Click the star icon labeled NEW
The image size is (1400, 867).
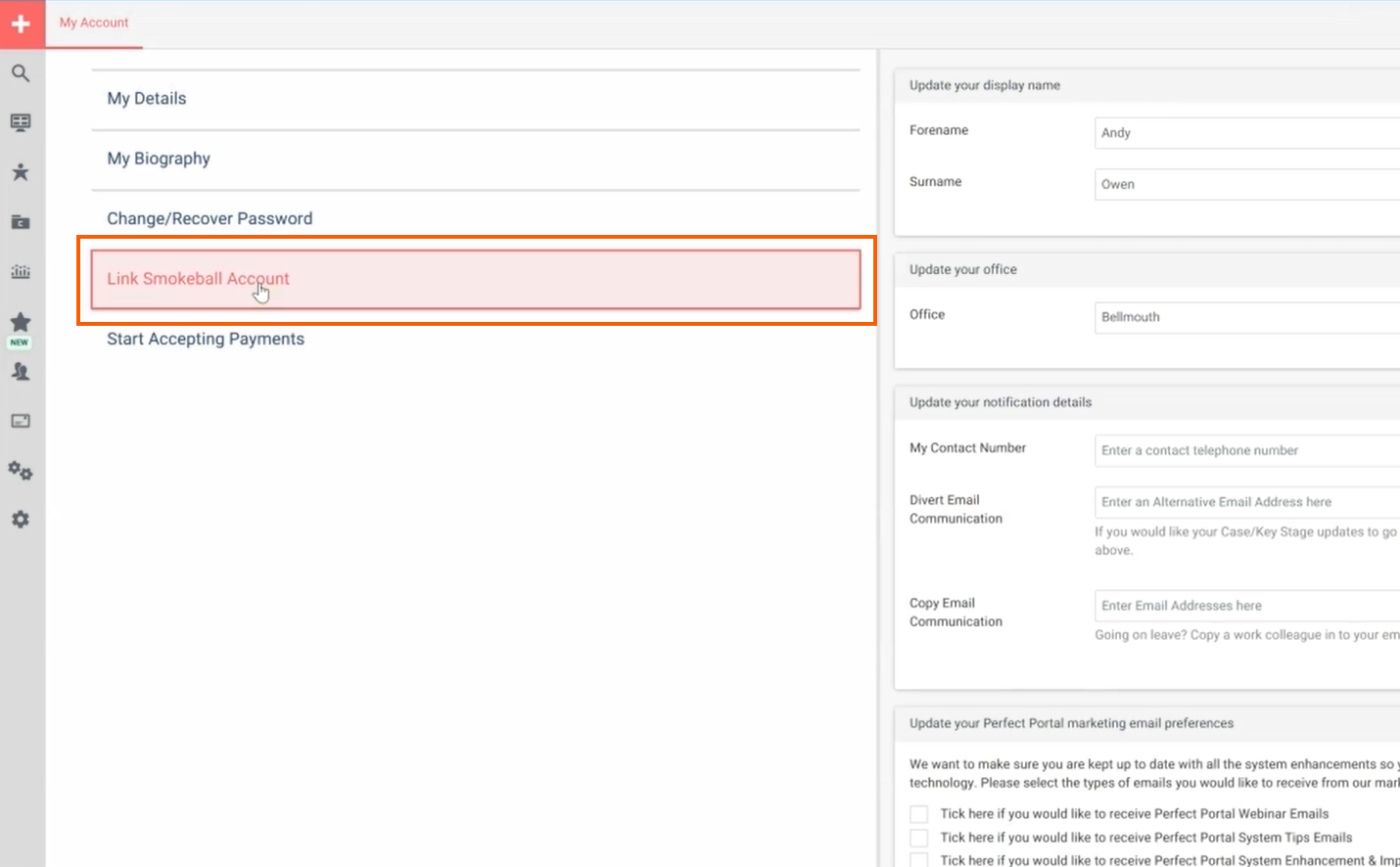click(x=21, y=323)
